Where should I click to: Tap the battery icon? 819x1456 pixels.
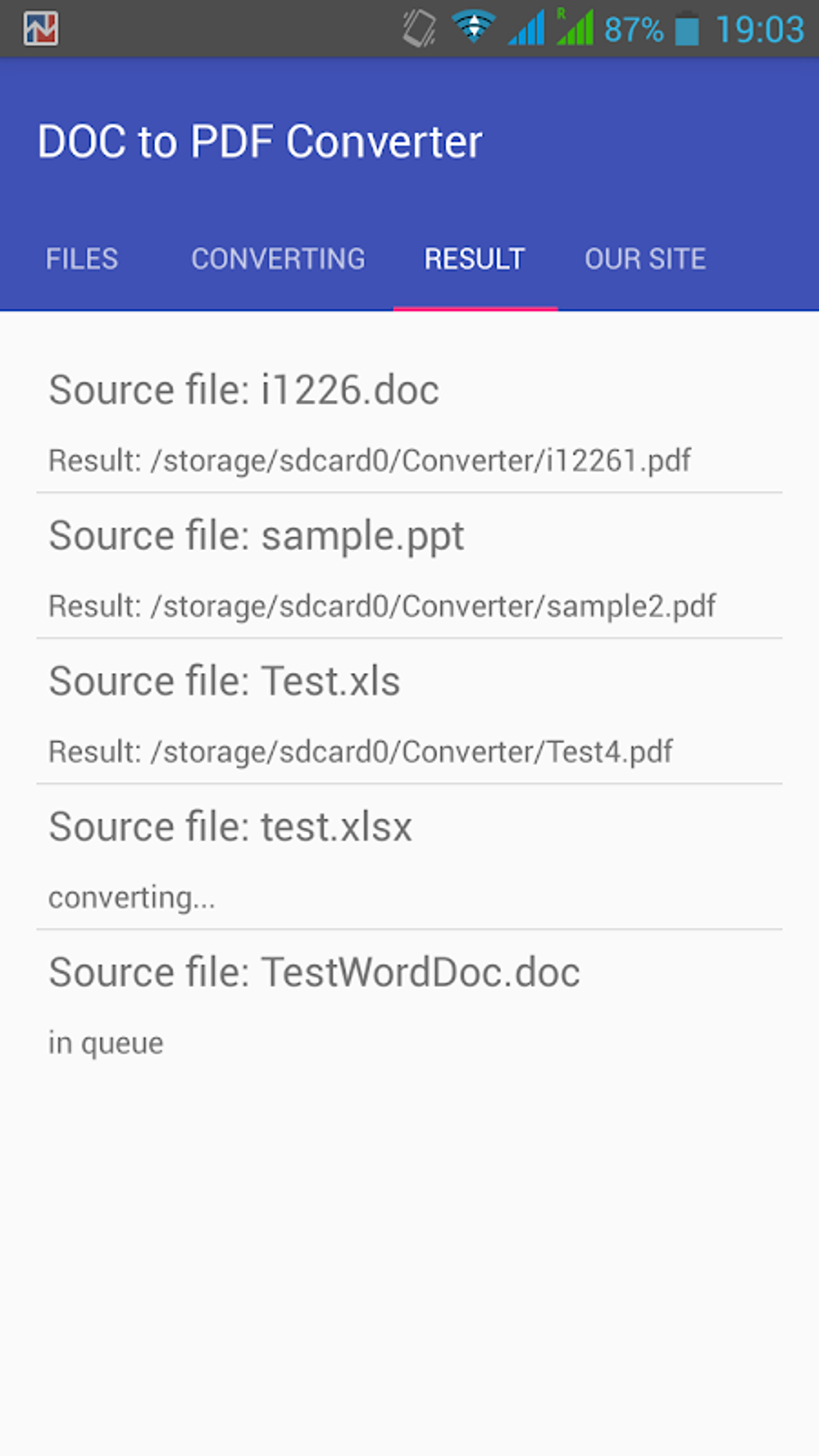687,30
